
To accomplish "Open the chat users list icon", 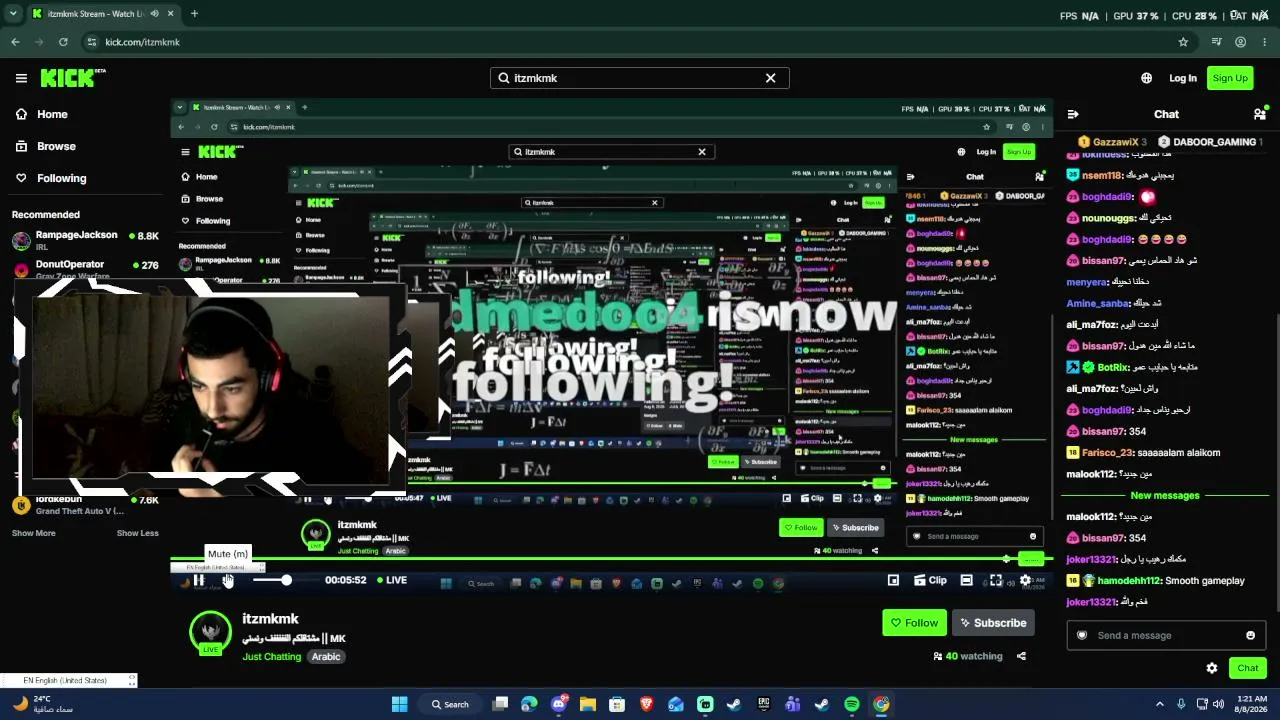I will 1259,114.
